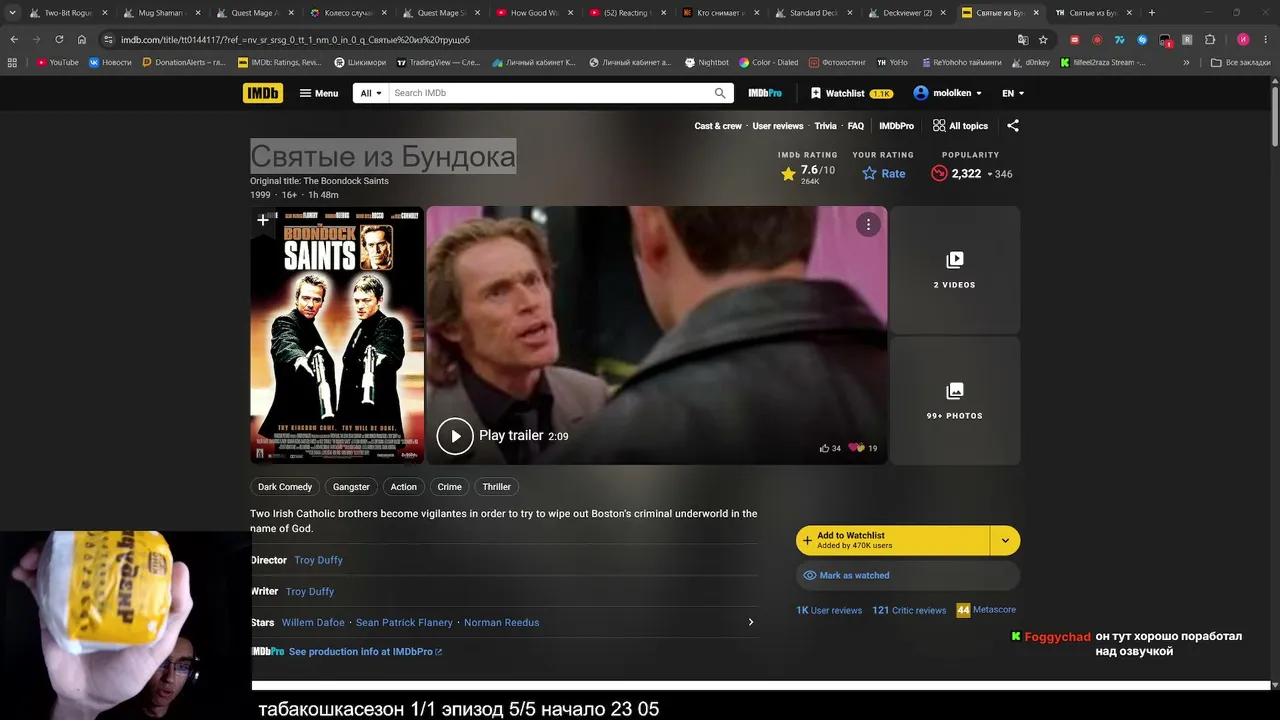
Task: Click the heart reactions icon on trailer
Action: click(856, 448)
